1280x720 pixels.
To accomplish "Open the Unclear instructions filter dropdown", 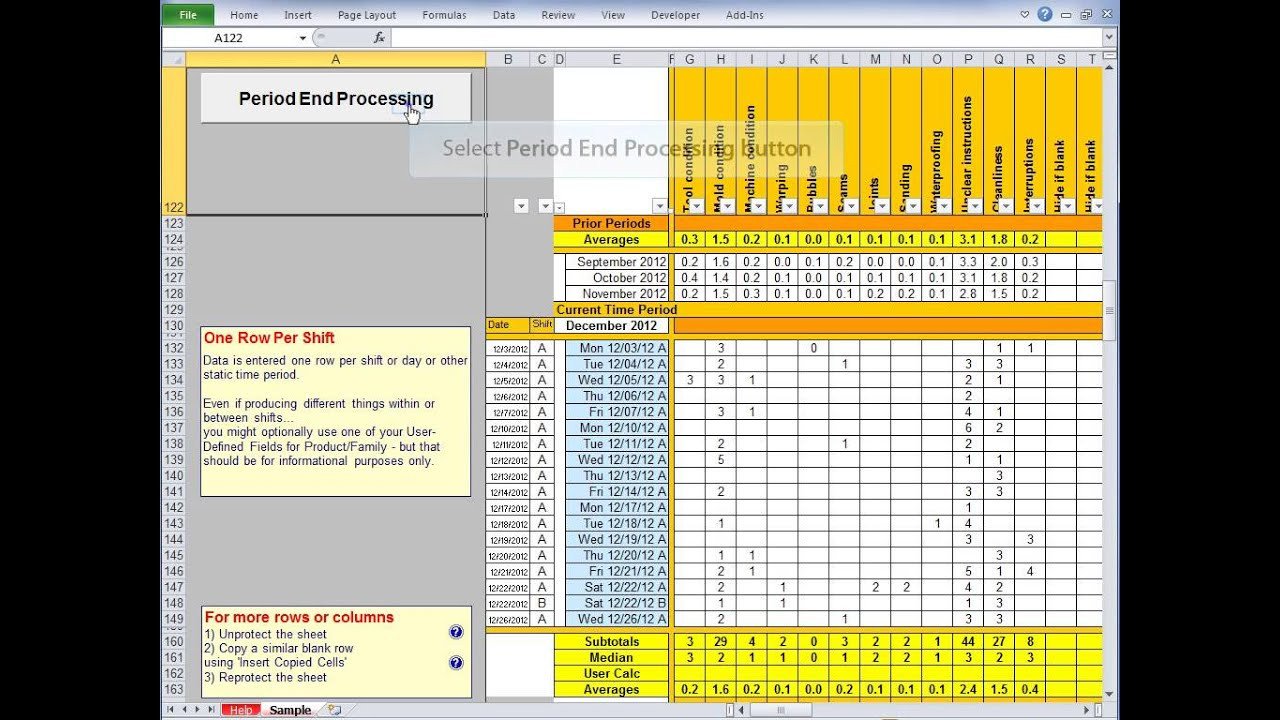I will pos(974,206).
